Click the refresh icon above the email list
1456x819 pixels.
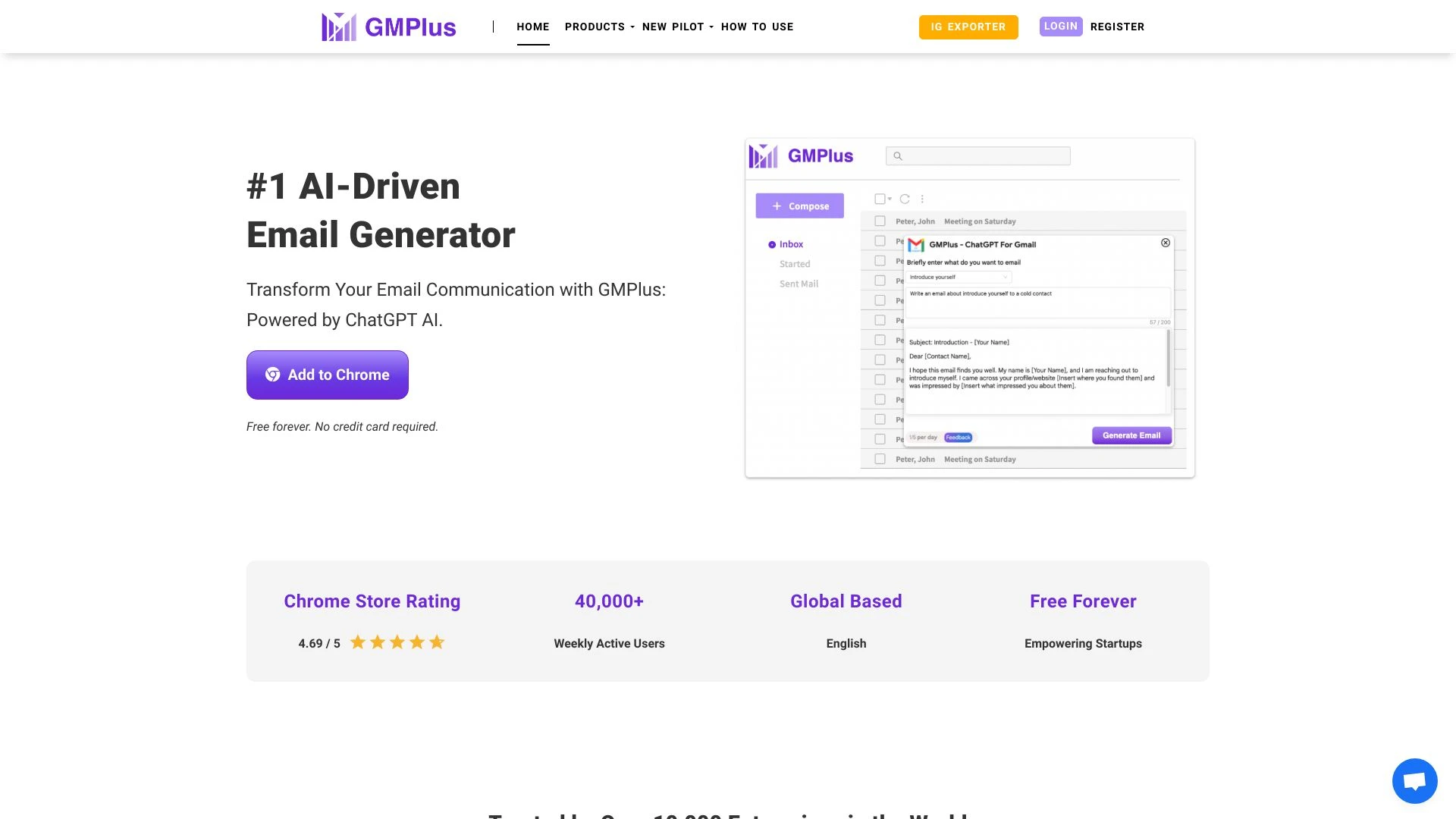tap(905, 198)
